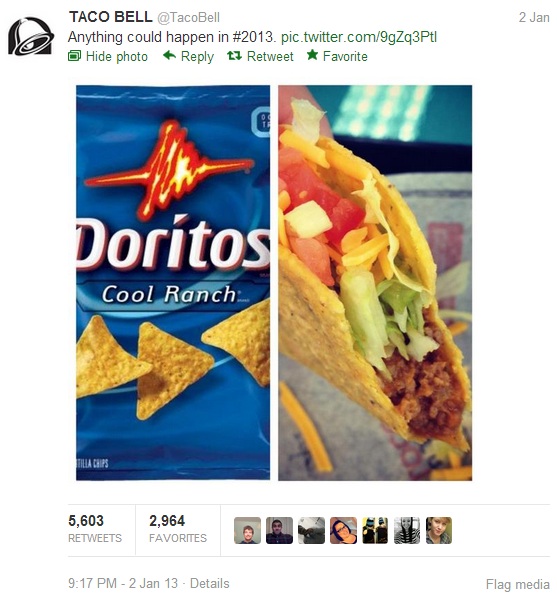Open the black-and-white striped avatar
Image resolution: width=557 pixels, height=606 pixels.
[x=407, y=531]
